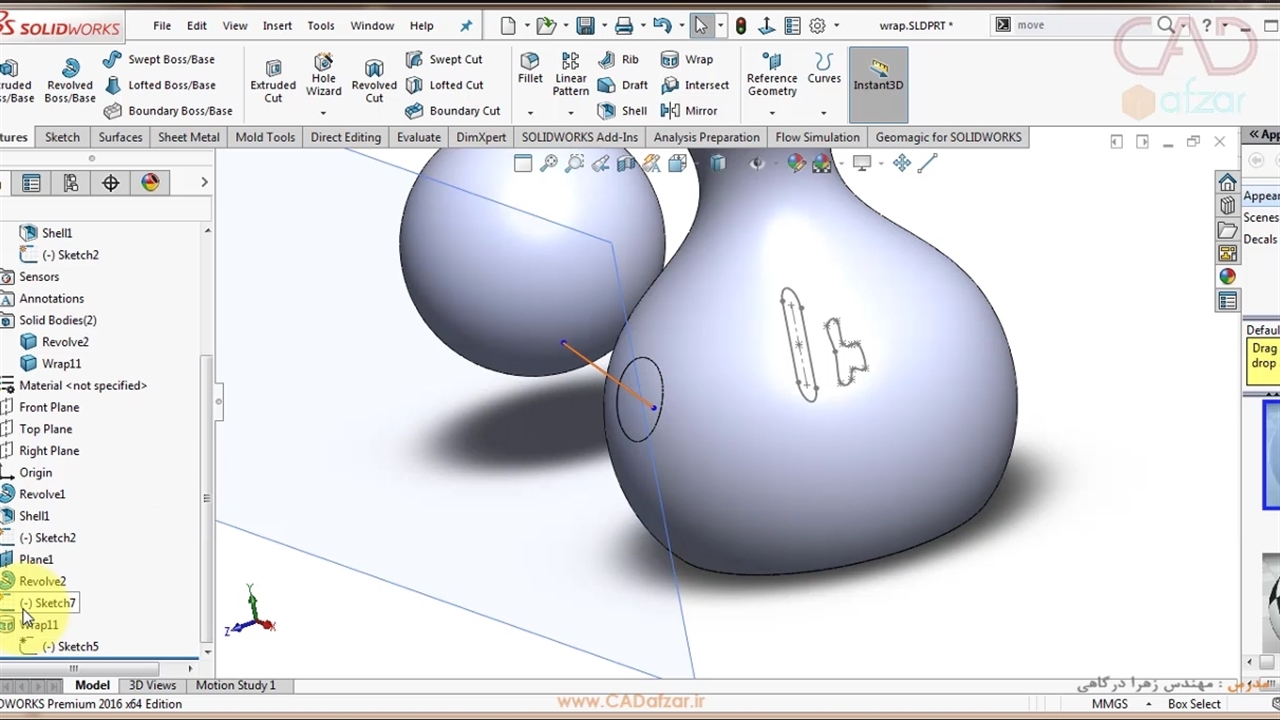The image size is (1280, 720).
Task: Switch to the Surfaces tab
Action: (x=120, y=137)
